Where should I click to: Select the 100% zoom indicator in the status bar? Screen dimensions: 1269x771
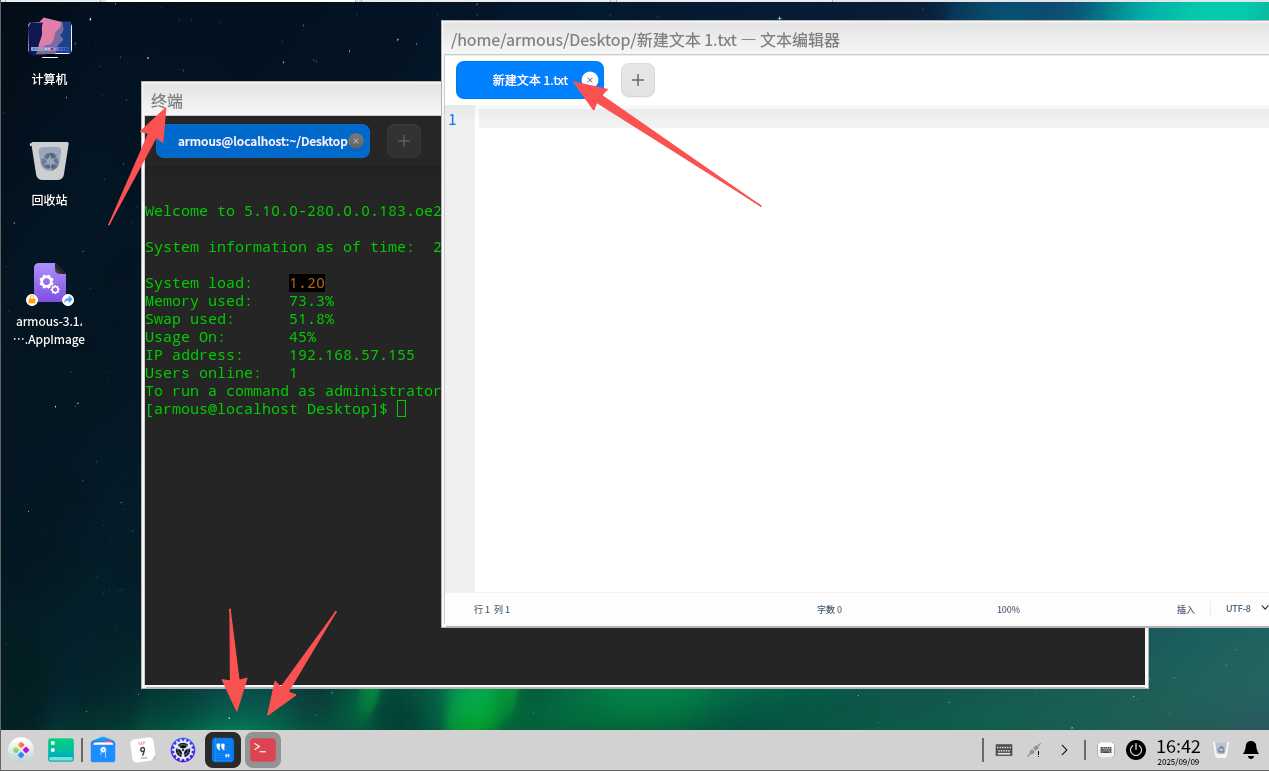(1008, 609)
